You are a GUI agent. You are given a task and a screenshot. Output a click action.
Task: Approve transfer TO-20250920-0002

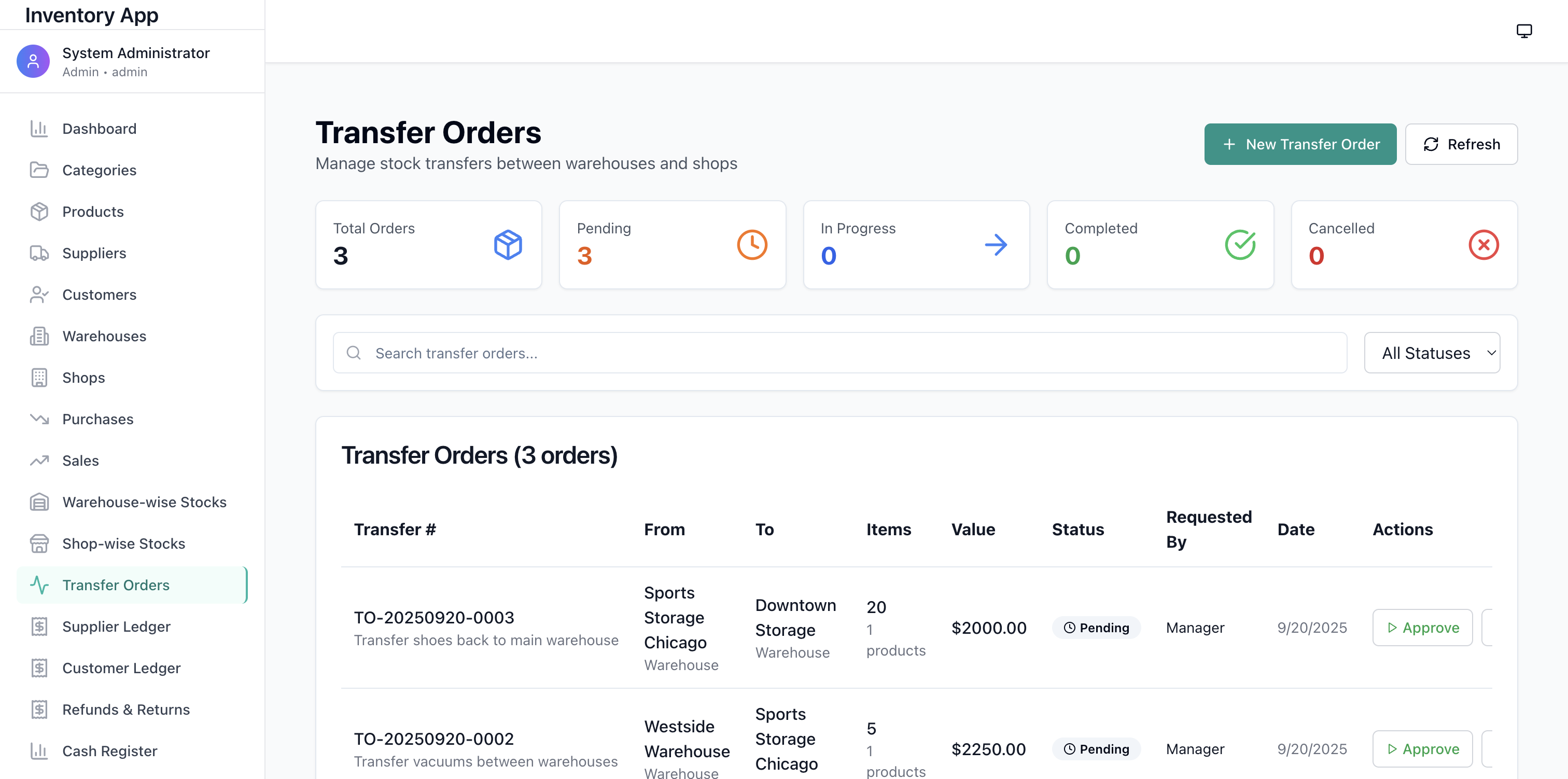coord(1422,748)
